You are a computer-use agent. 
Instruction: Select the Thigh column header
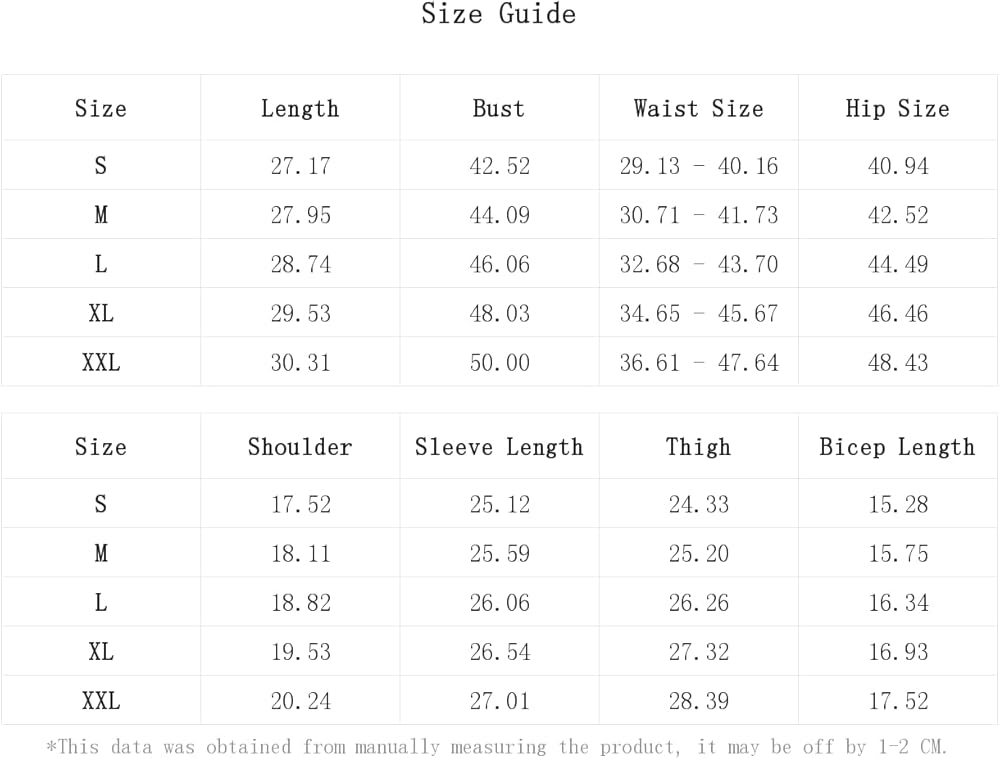(698, 447)
